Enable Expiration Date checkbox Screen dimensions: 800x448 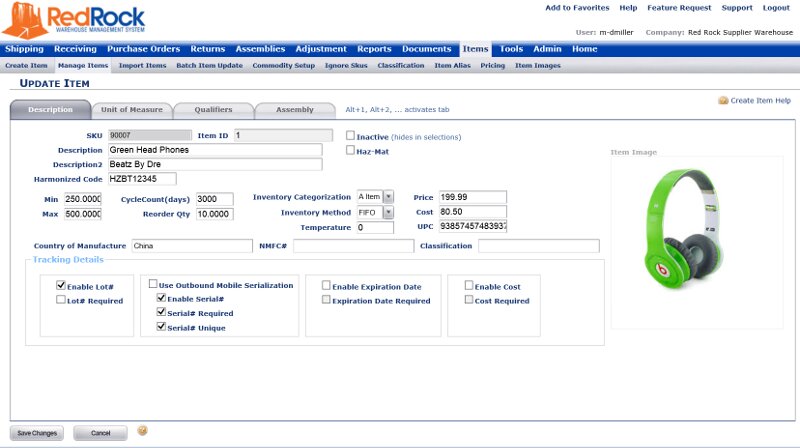326,286
